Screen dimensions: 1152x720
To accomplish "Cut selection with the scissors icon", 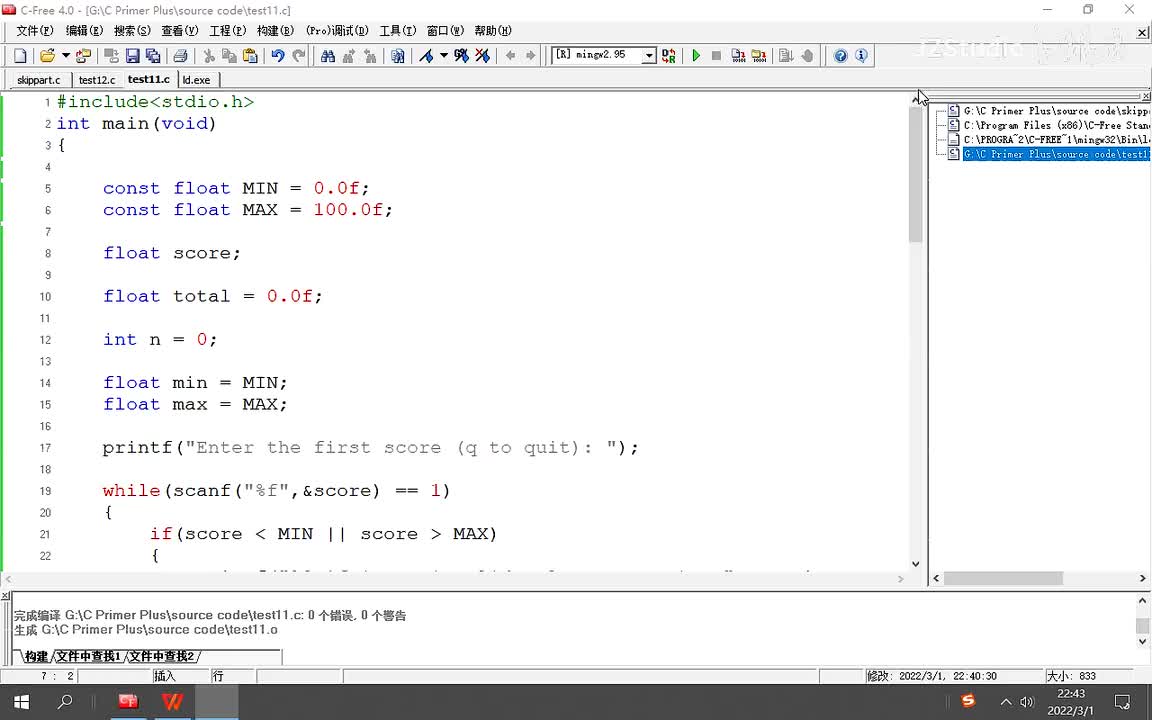I will (209, 56).
